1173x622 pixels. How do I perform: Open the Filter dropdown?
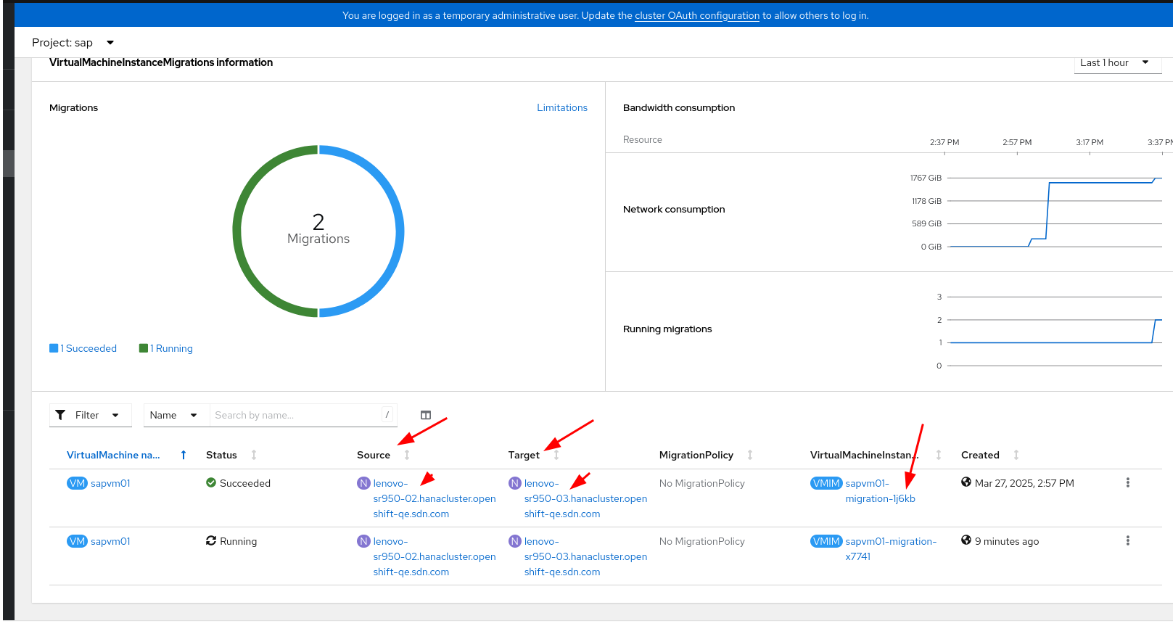click(91, 415)
